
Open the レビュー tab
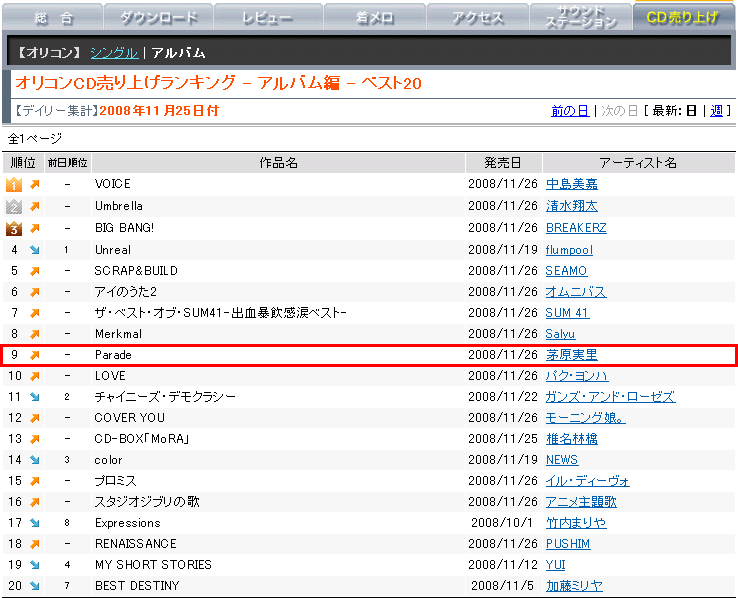coord(268,17)
